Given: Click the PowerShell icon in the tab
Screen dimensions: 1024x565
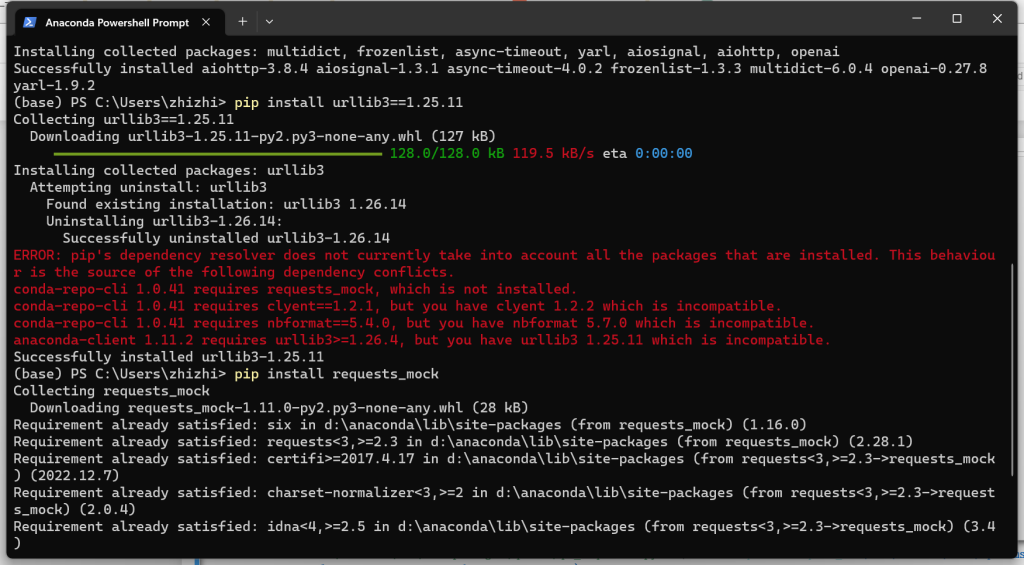Looking at the screenshot, I should point(29,22).
